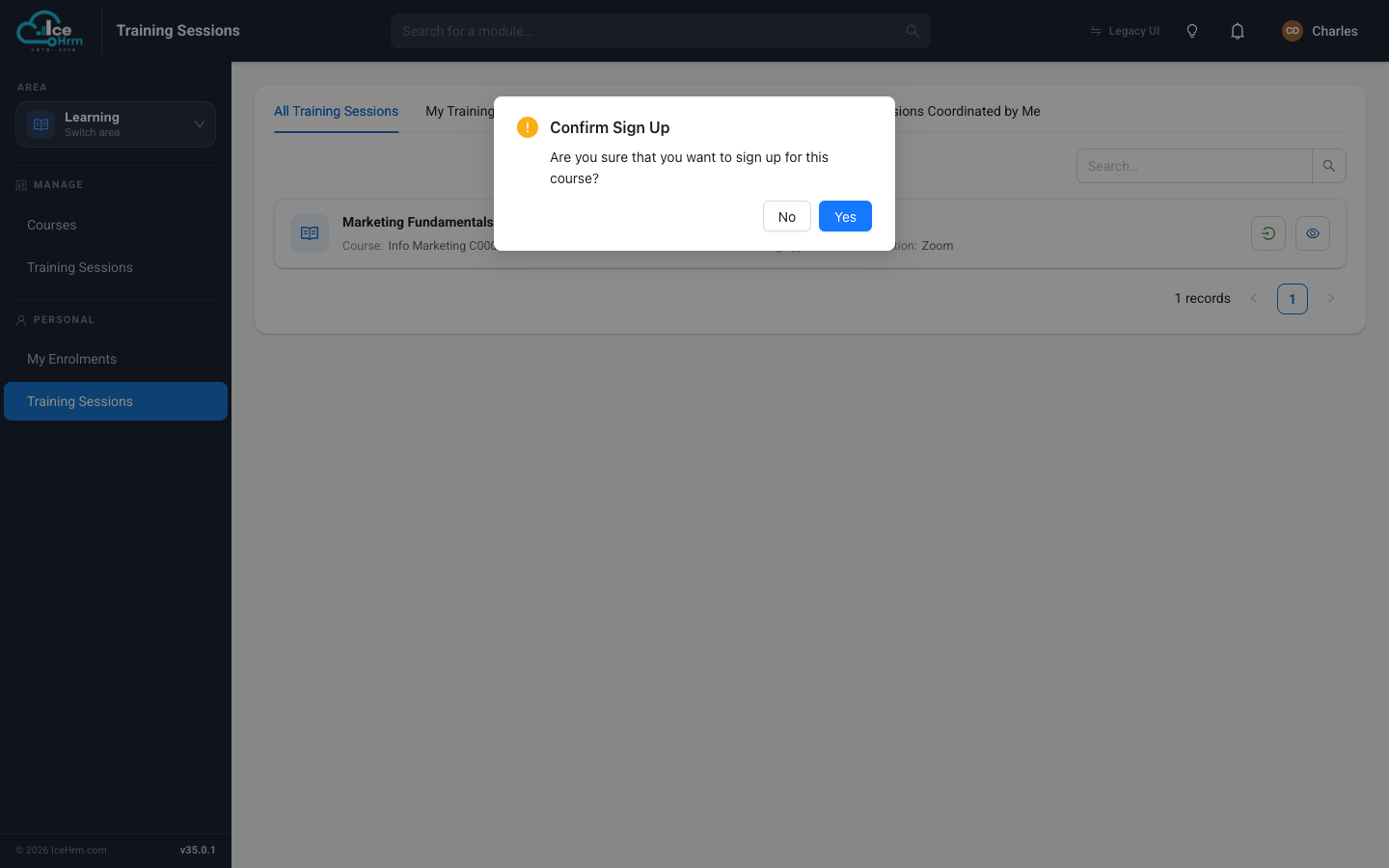
Task: Click the green sign-up icon for session
Action: pos(1268,233)
